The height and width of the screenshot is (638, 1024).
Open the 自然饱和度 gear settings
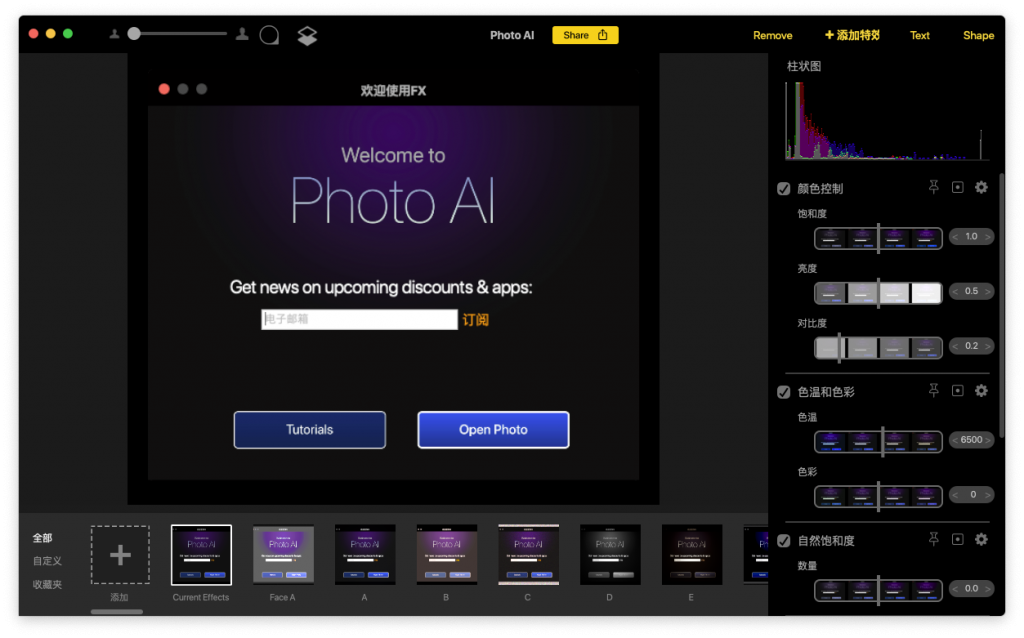[x=982, y=539]
